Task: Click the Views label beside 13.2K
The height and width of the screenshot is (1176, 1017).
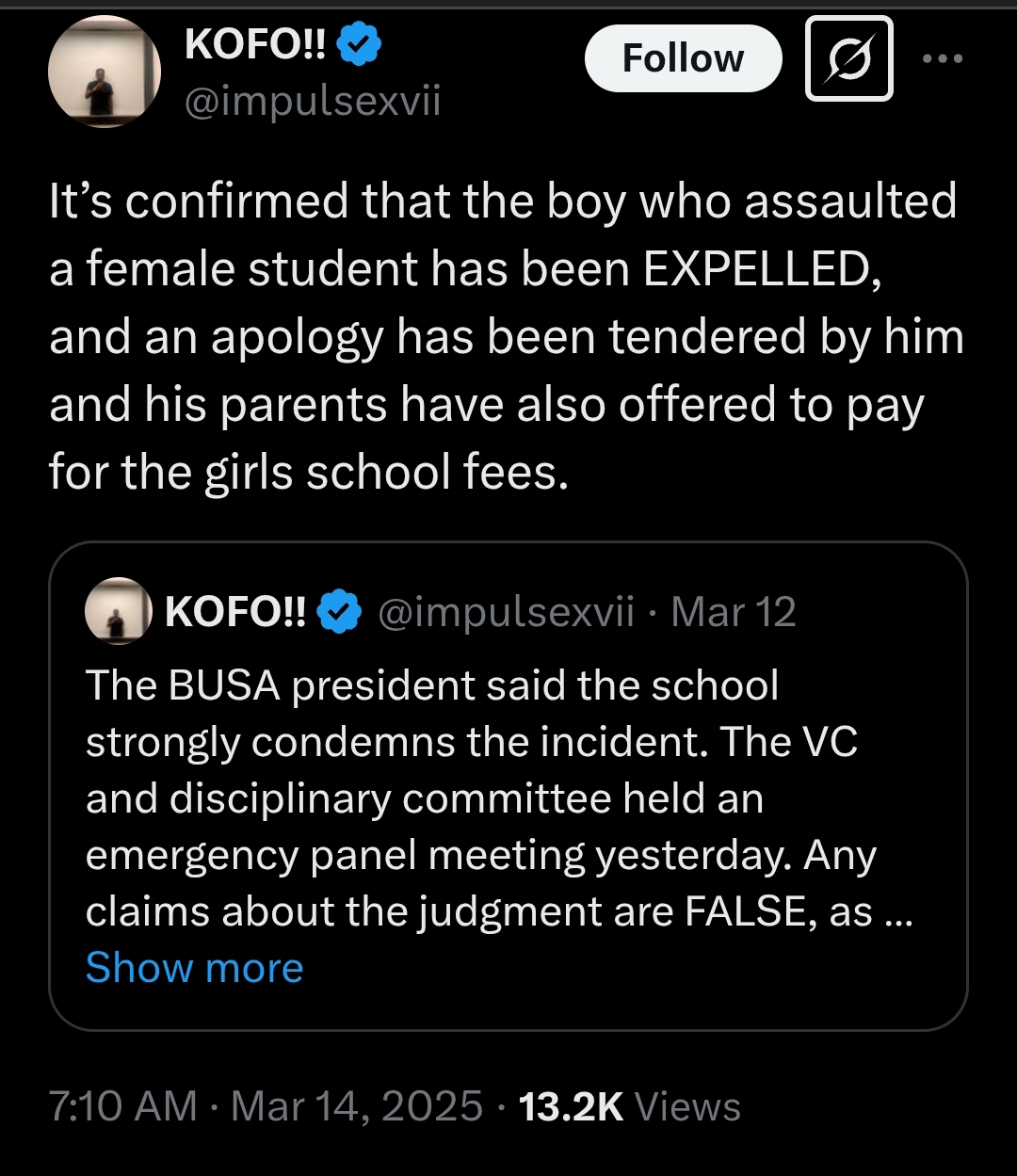Action: click(687, 1106)
